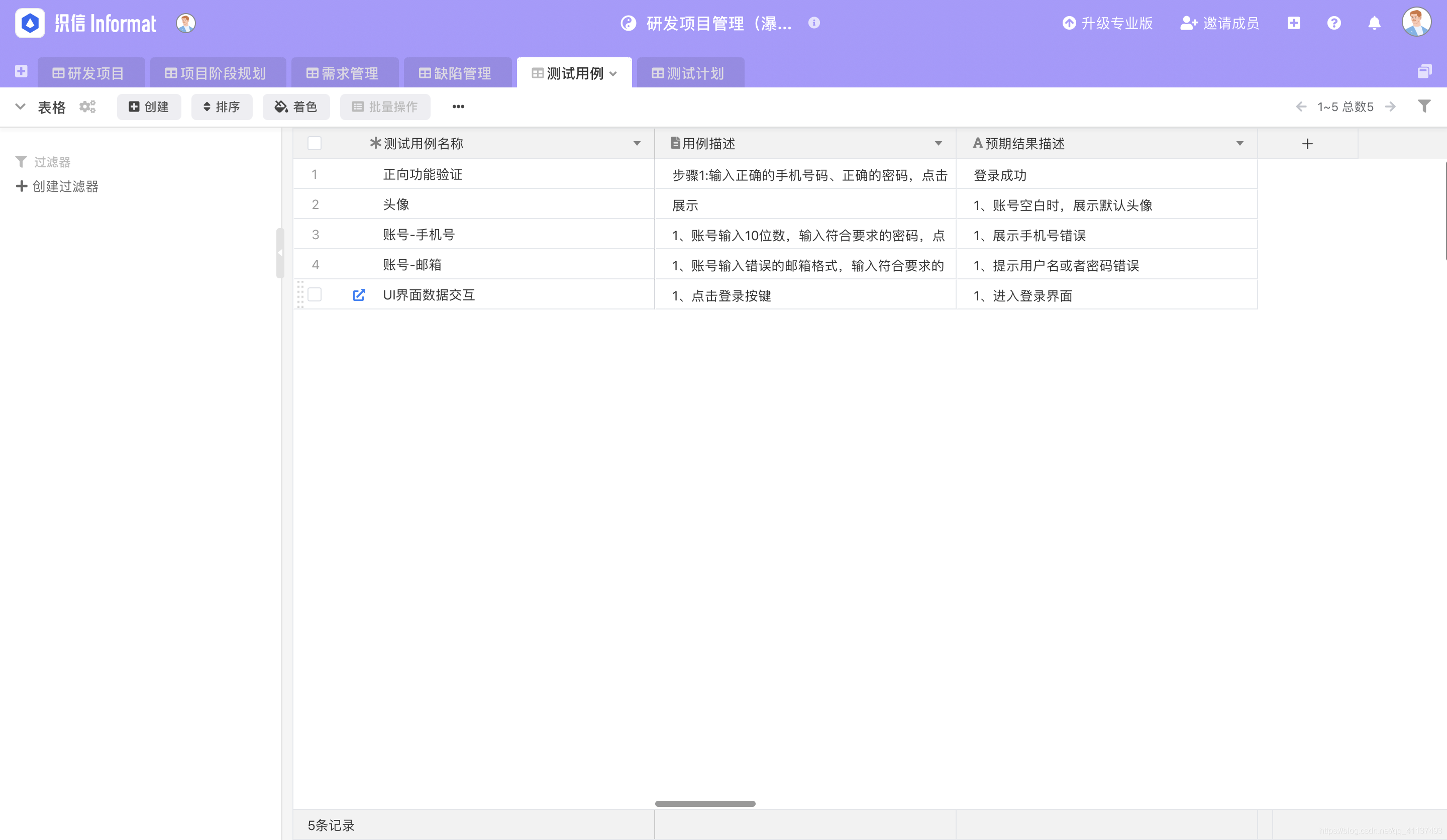The image size is (1447, 840).
Task: Grab the drag handle of row five
Action: pos(300,294)
